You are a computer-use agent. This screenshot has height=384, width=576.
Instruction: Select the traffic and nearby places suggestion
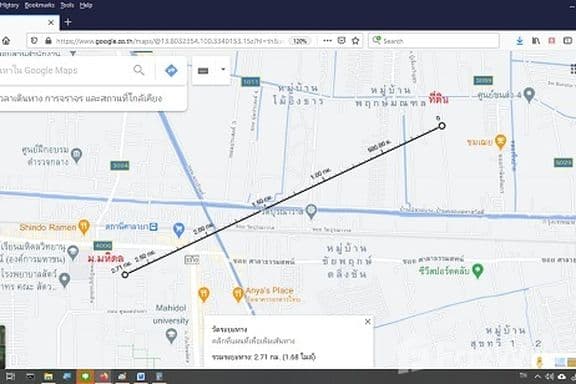(82, 98)
